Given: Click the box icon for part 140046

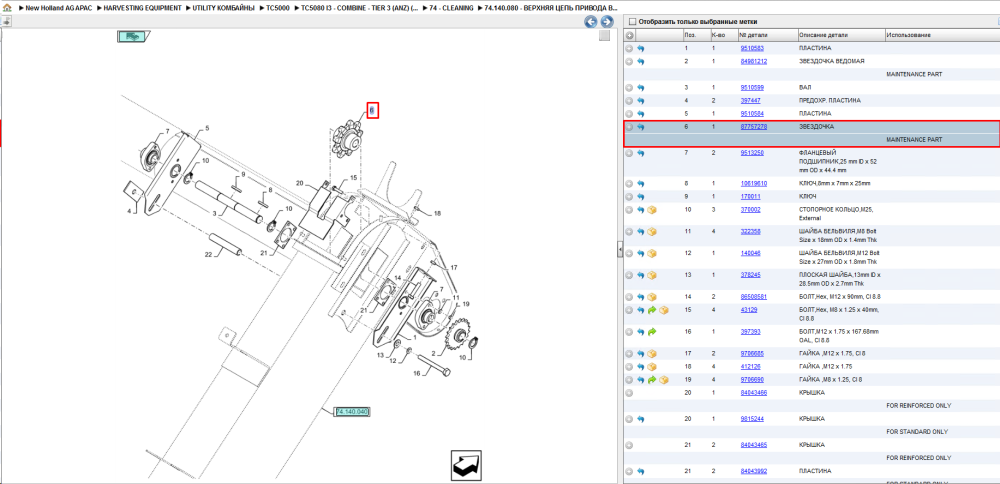Looking at the screenshot, I should point(652,253).
